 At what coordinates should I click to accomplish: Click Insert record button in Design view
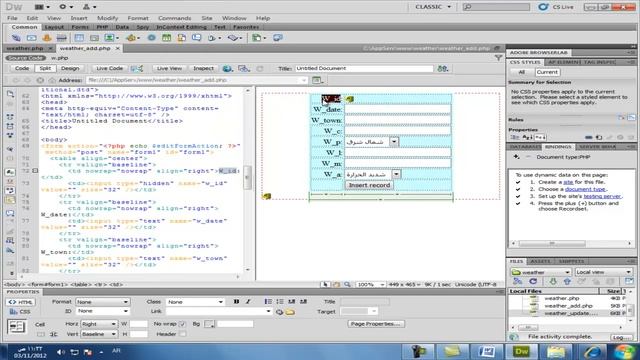coord(369,185)
